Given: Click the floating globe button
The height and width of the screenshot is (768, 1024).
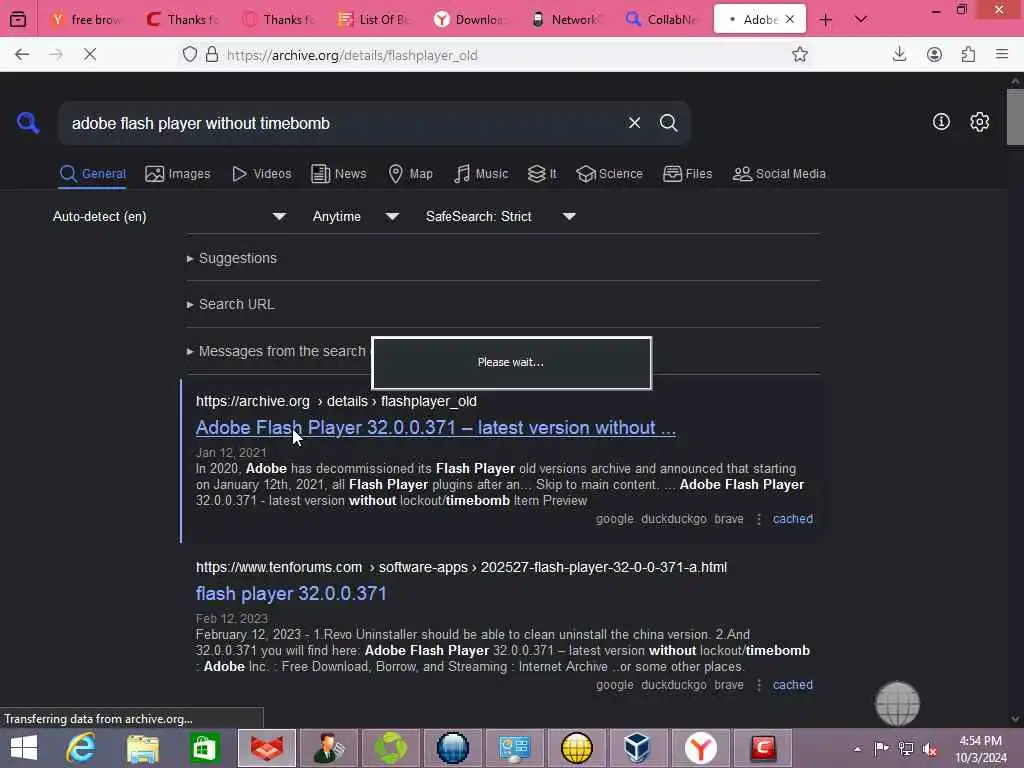Looking at the screenshot, I should (897, 703).
